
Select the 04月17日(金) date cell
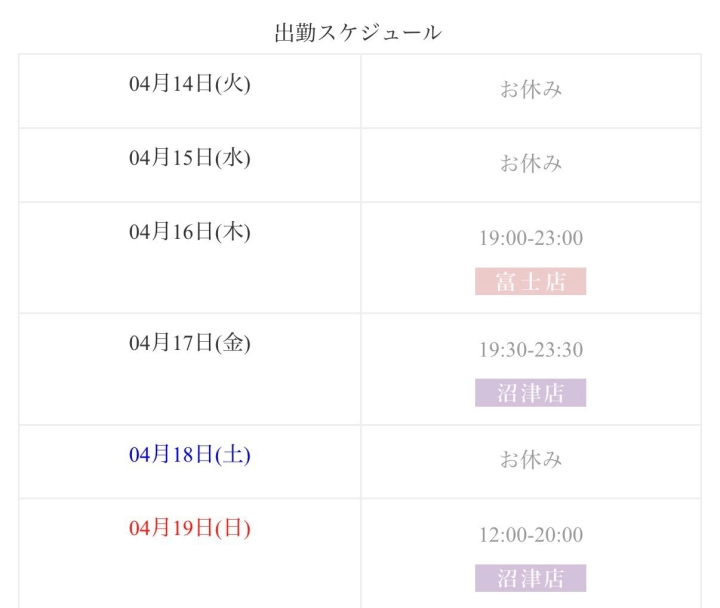click(190, 343)
